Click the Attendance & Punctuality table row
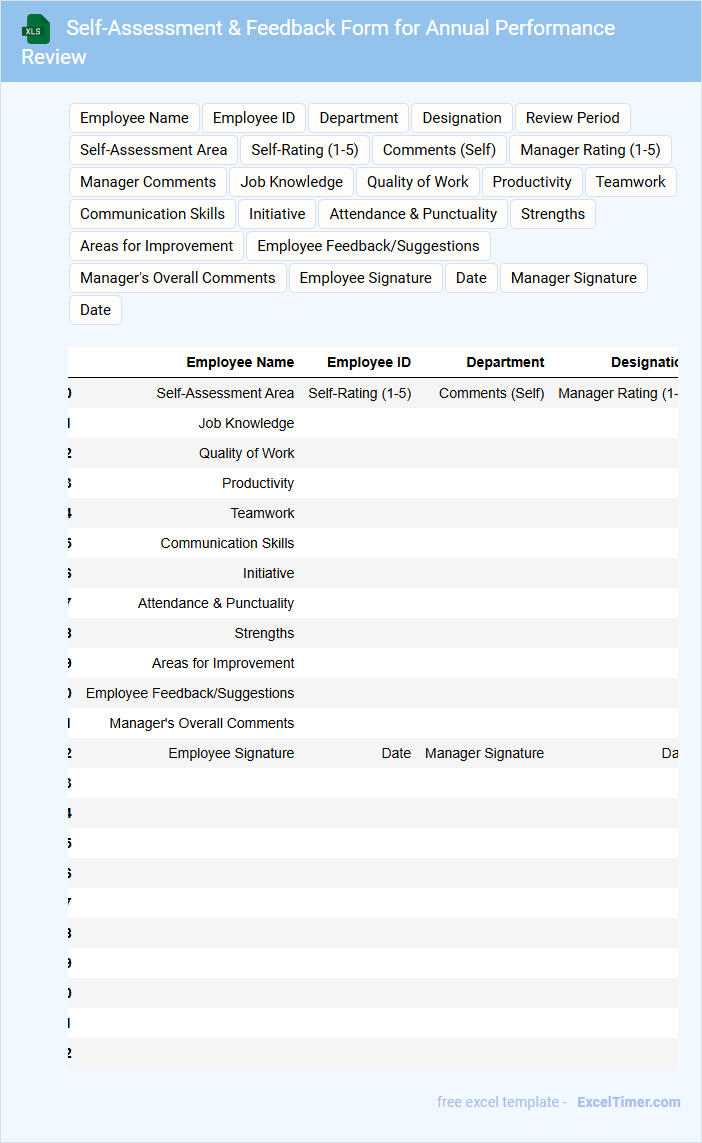This screenshot has height=1143, width=702. click(373, 603)
